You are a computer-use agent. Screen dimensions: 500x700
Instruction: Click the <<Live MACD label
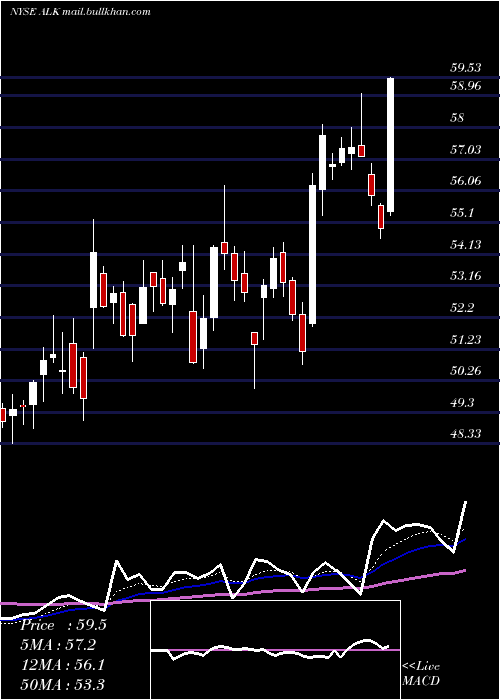[421, 674]
